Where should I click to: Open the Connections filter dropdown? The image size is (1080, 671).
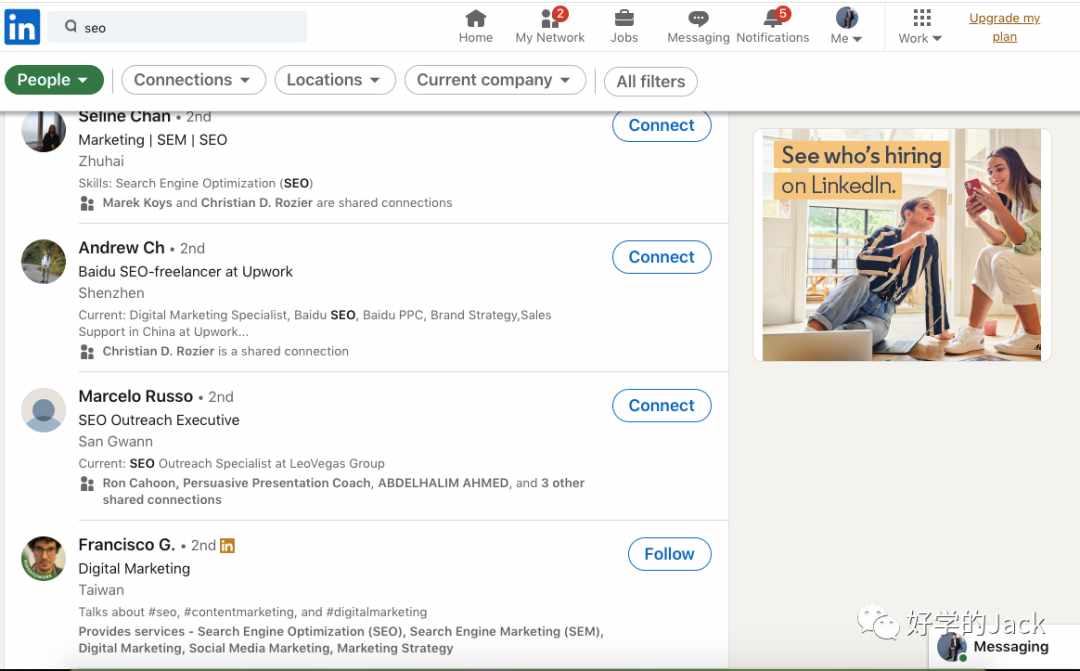194,80
